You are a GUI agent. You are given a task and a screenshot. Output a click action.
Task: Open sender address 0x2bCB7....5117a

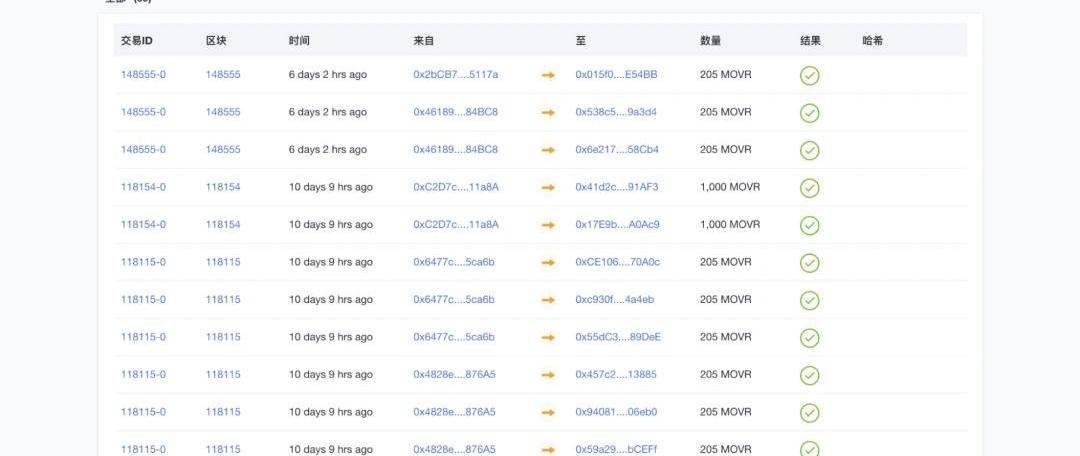[x=455, y=75]
